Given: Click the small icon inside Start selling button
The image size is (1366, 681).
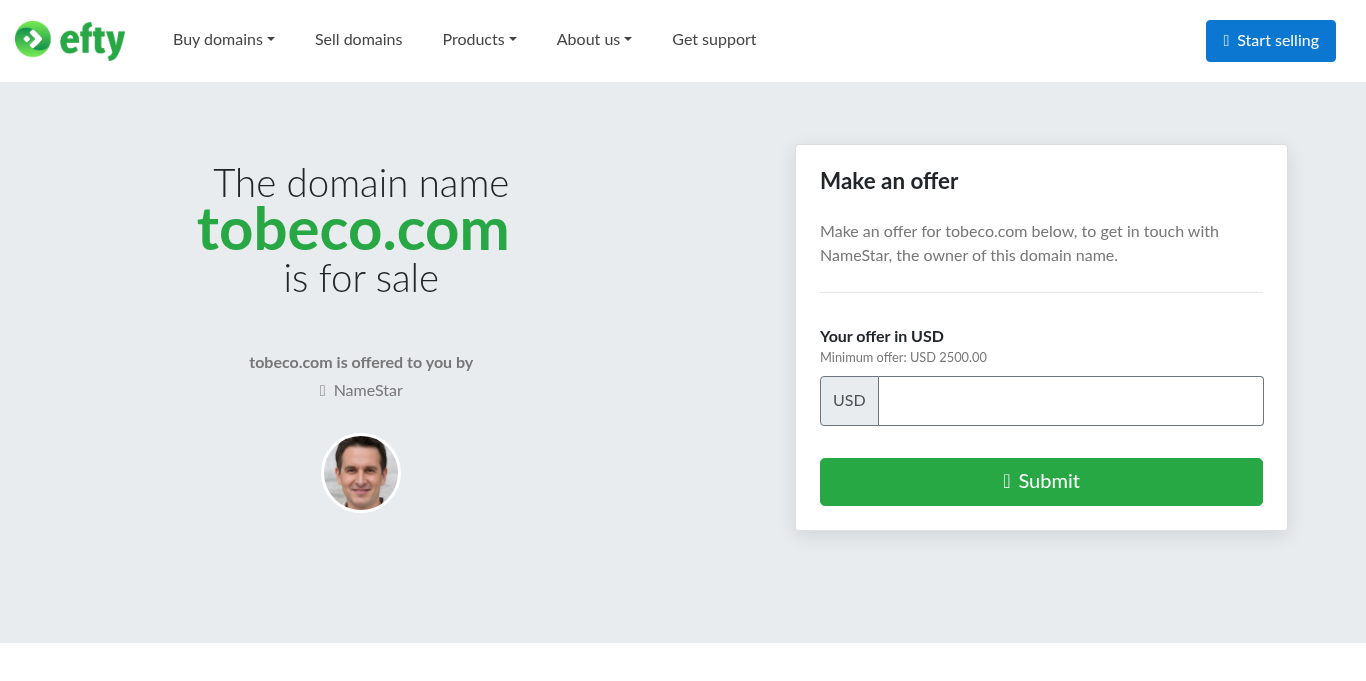Looking at the screenshot, I should (x=1226, y=41).
